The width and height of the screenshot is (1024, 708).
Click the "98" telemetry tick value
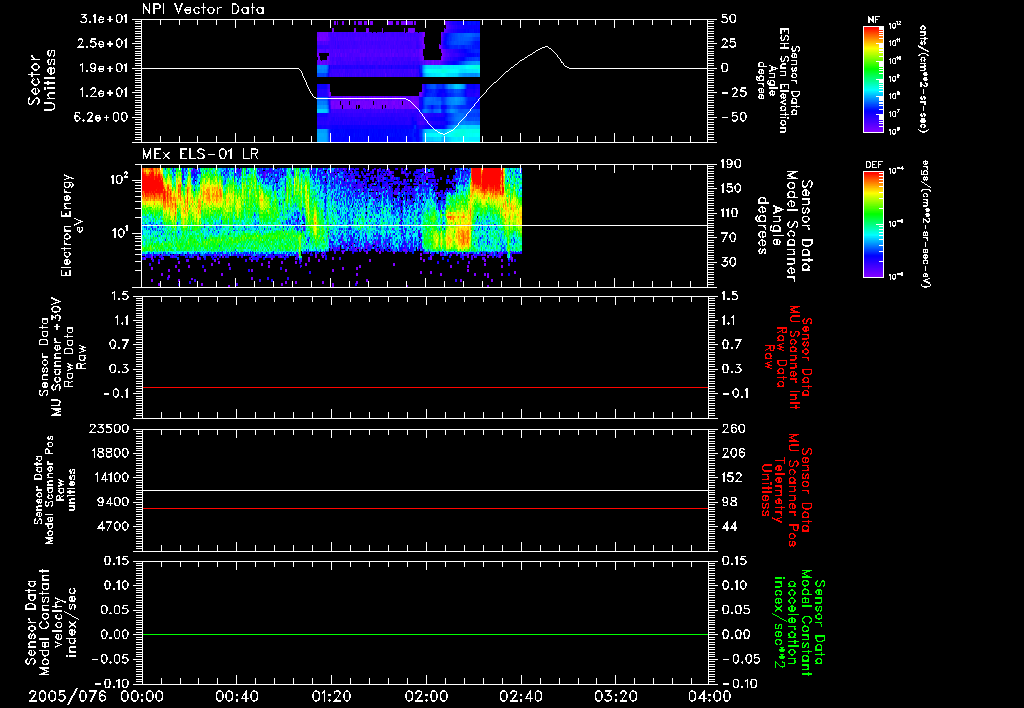(x=729, y=502)
